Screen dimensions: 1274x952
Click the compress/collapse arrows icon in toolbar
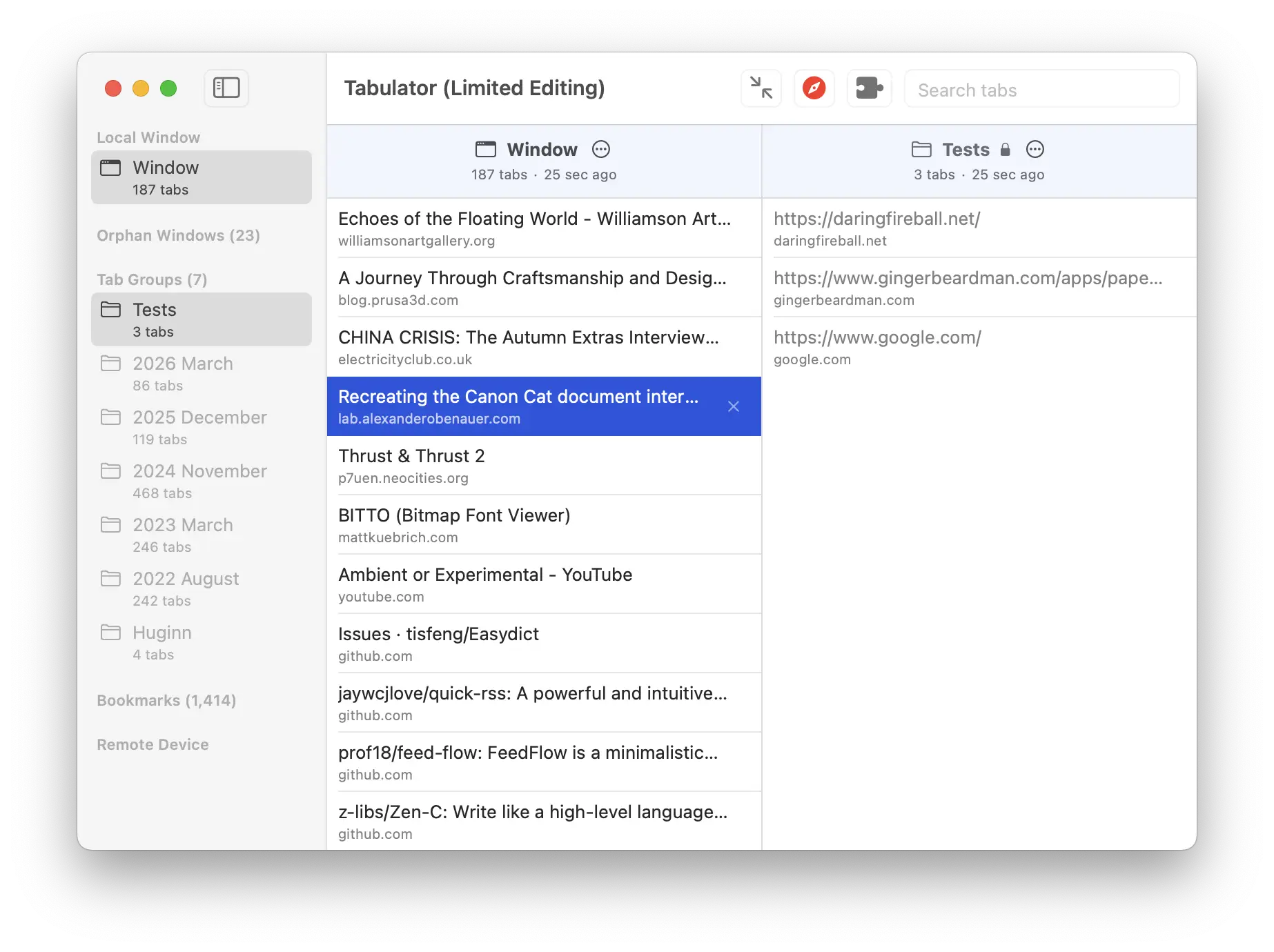[x=761, y=88]
